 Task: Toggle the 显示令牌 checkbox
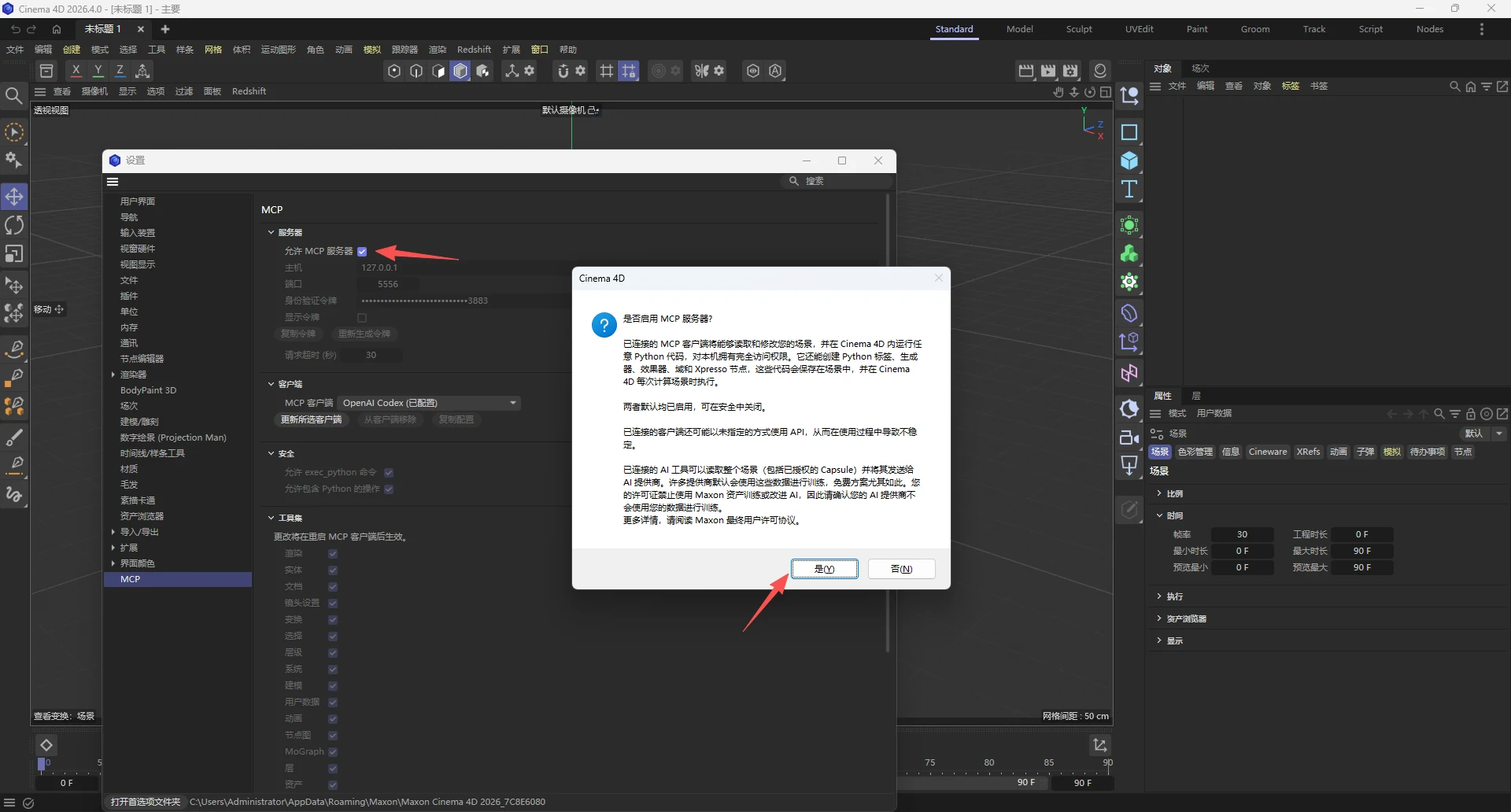[x=362, y=318]
